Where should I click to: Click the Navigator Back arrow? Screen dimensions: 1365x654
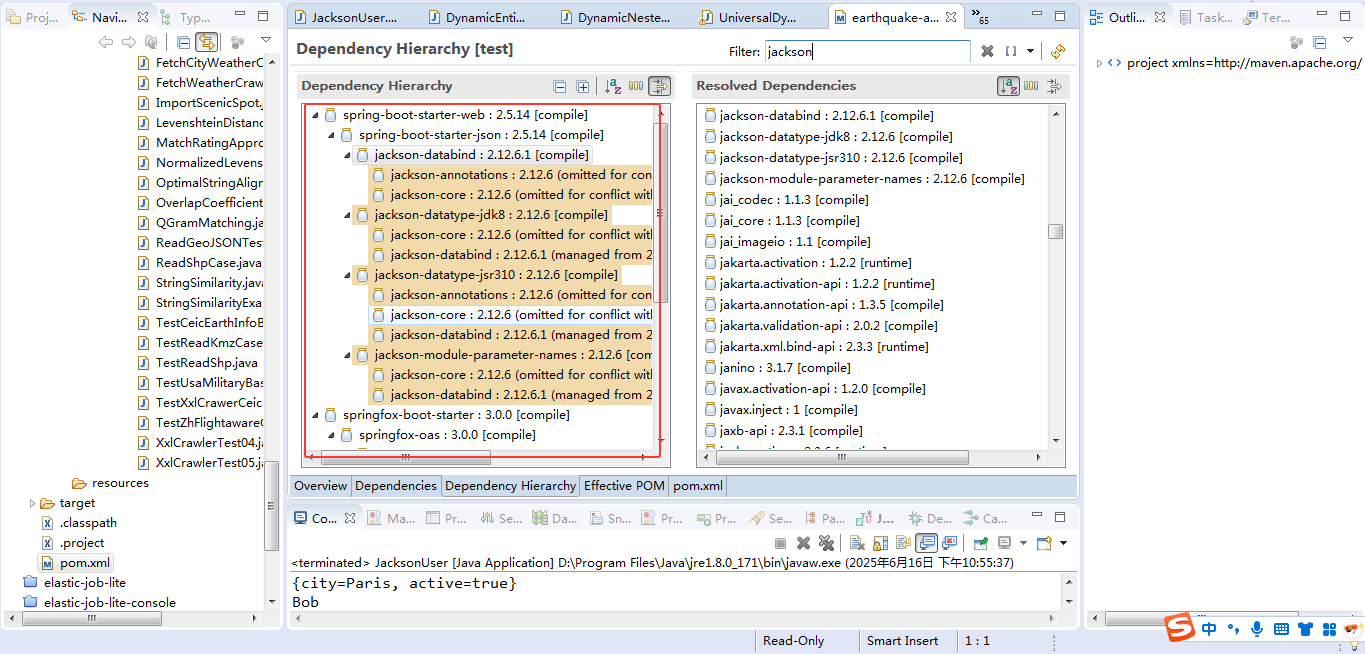coord(106,42)
